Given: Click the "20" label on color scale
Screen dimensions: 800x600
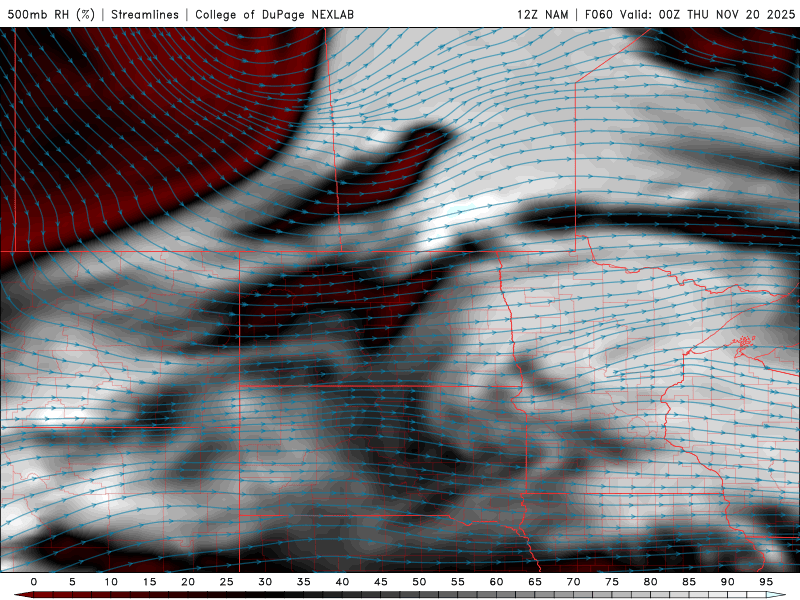Looking at the screenshot, I should [188, 582].
